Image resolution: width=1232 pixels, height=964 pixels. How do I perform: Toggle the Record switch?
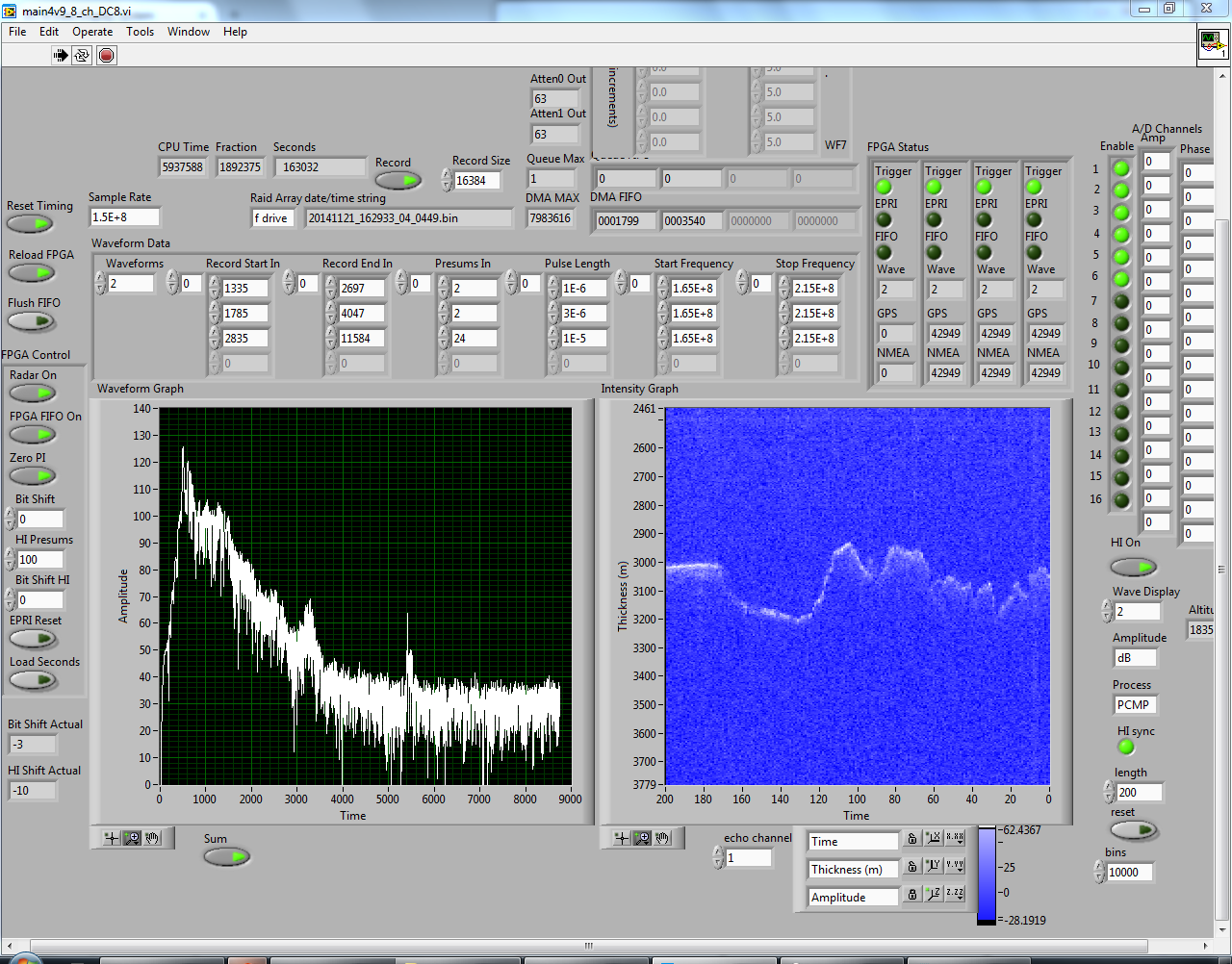tap(398, 181)
